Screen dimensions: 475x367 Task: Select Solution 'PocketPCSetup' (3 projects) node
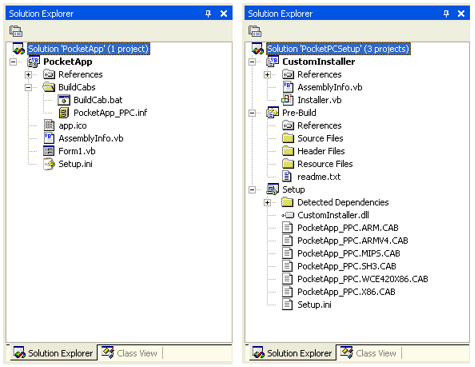[x=338, y=49]
